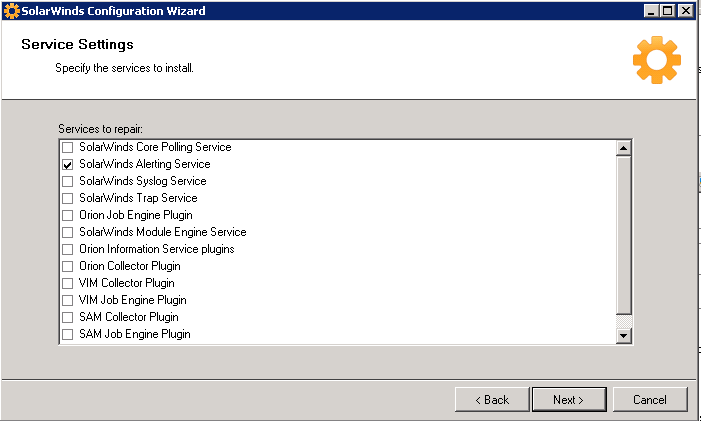
Task: Check the VIM Collector Plugin checkbox
Action: [x=68, y=283]
